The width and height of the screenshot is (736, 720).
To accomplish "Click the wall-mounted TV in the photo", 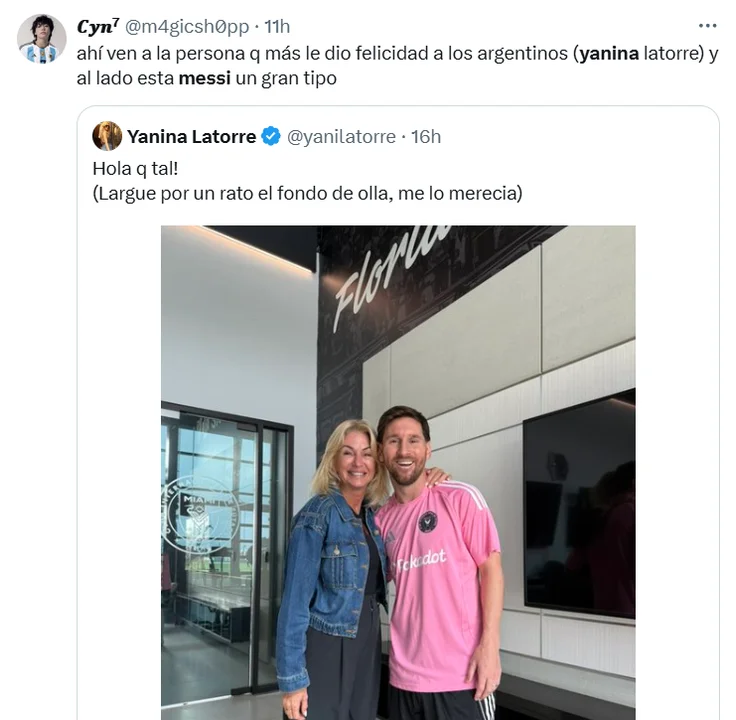I will coord(579,504).
